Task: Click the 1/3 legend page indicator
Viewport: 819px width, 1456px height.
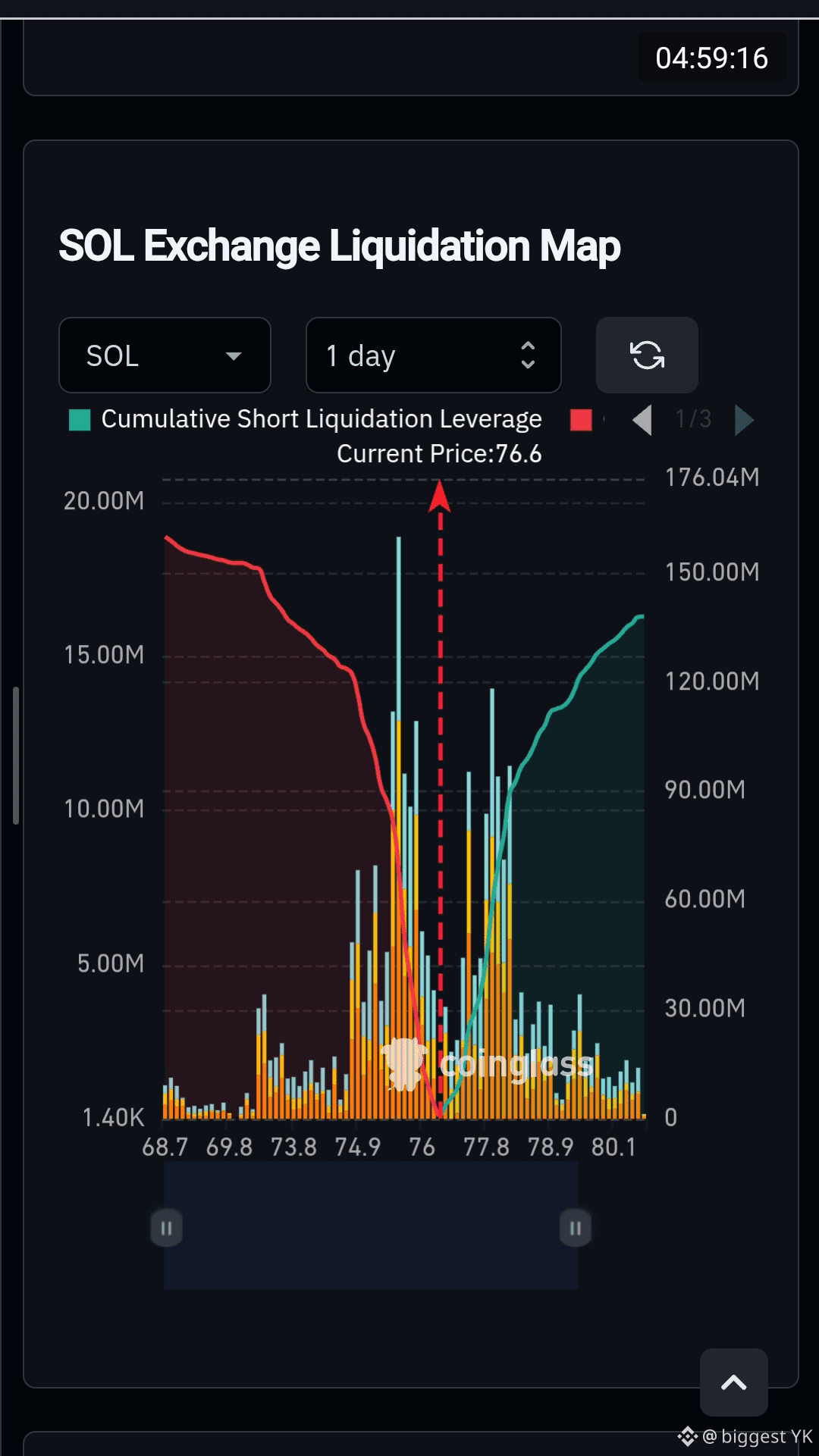Action: [x=693, y=419]
